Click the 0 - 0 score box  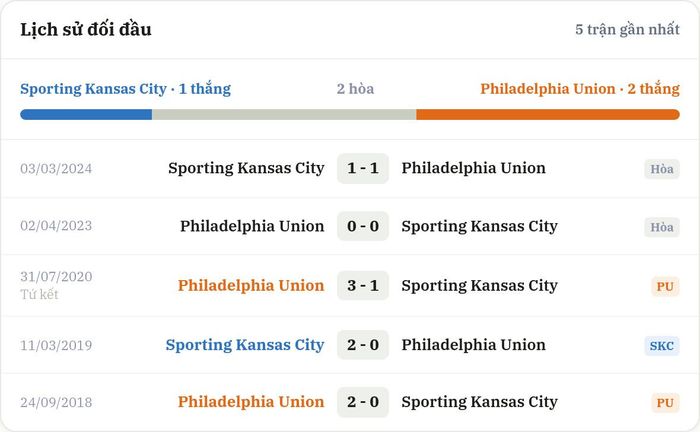[x=363, y=226]
